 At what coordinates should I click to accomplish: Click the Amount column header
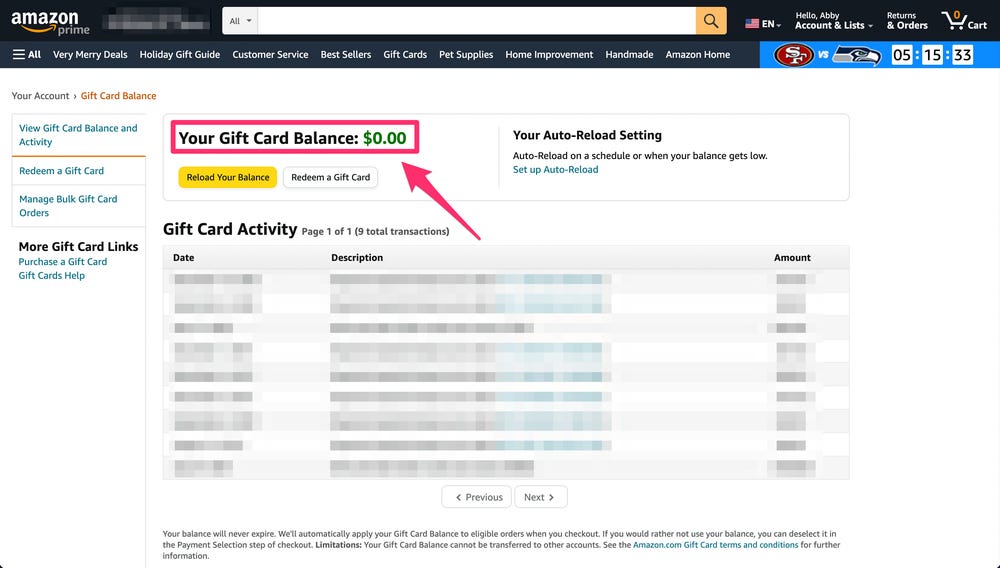(792, 258)
